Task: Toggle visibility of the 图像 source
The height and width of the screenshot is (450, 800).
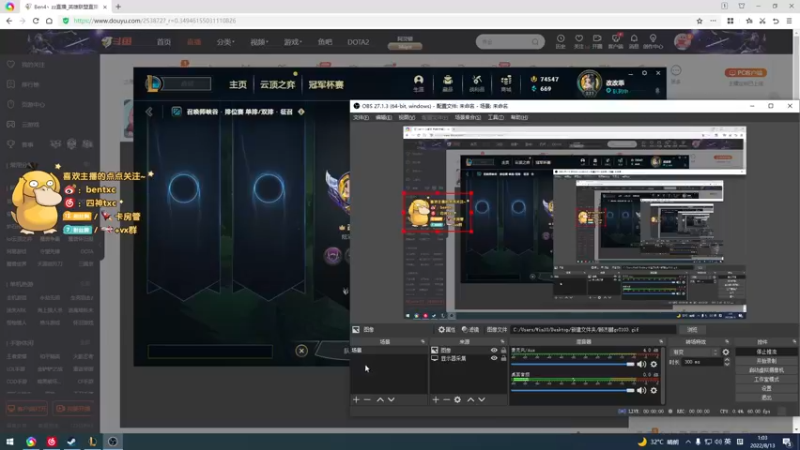Action: [494, 351]
